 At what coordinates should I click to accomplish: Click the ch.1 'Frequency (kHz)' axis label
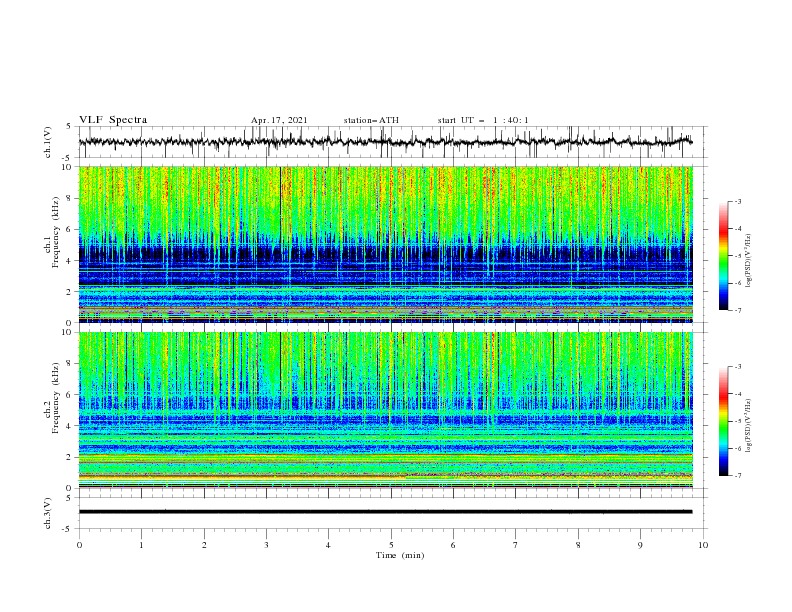(x=57, y=232)
